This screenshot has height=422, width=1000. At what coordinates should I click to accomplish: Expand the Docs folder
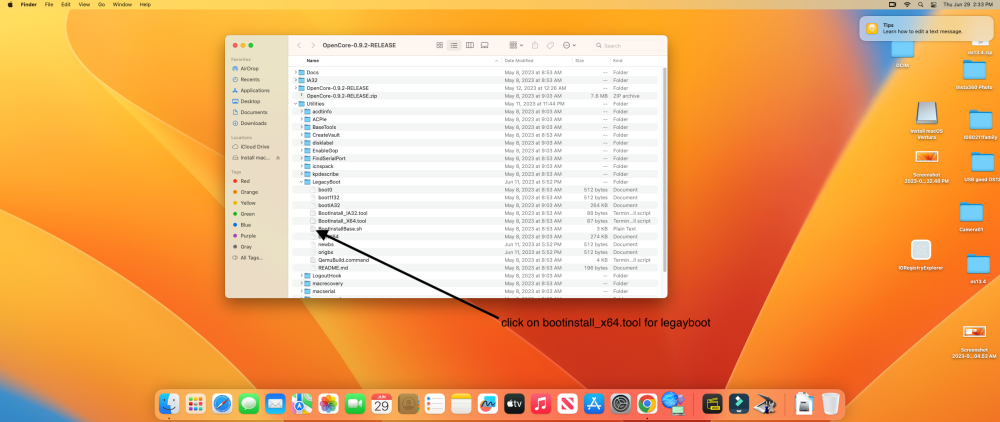(x=295, y=72)
